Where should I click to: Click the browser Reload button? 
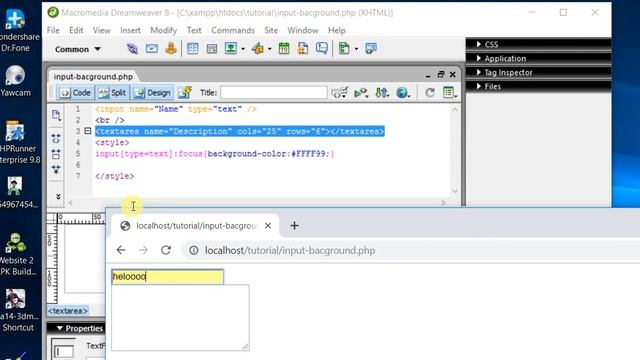[166, 250]
